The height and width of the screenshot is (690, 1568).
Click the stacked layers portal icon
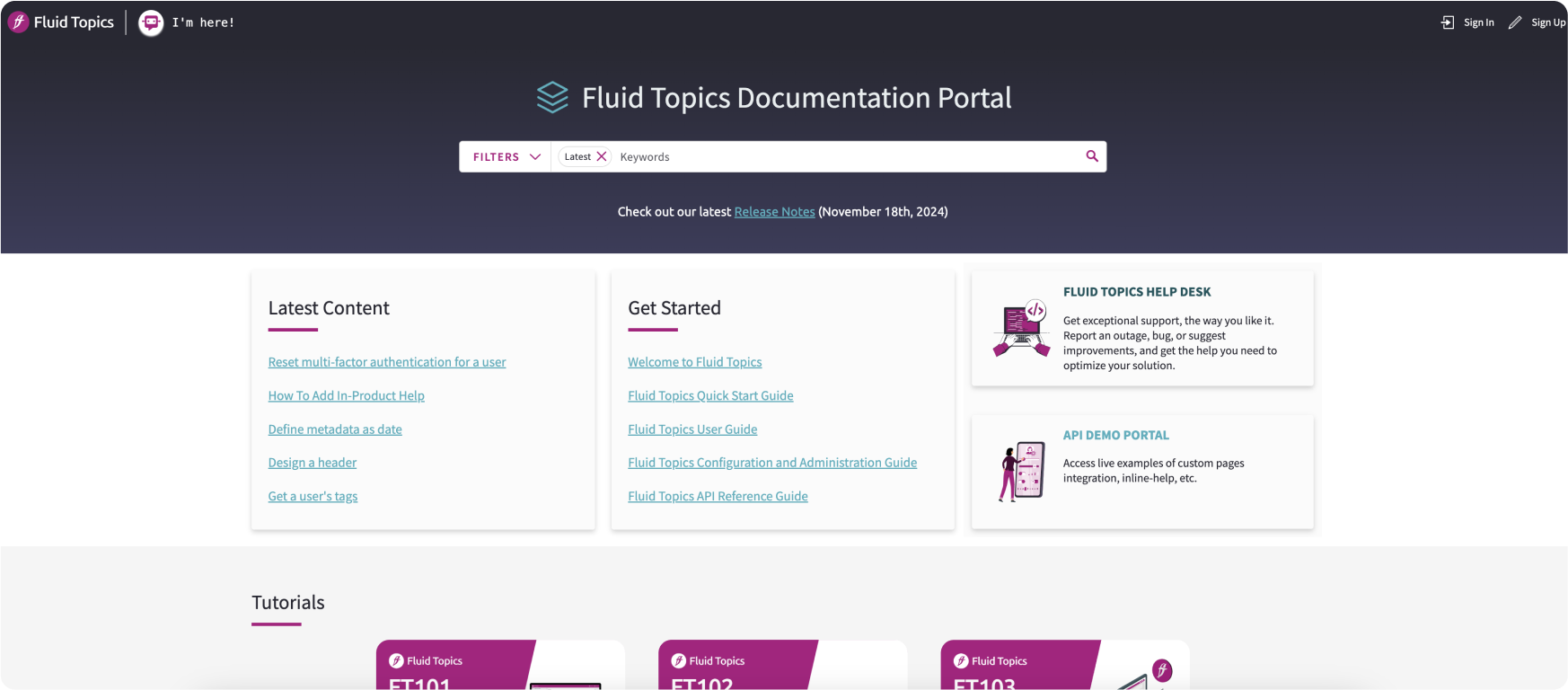(552, 97)
